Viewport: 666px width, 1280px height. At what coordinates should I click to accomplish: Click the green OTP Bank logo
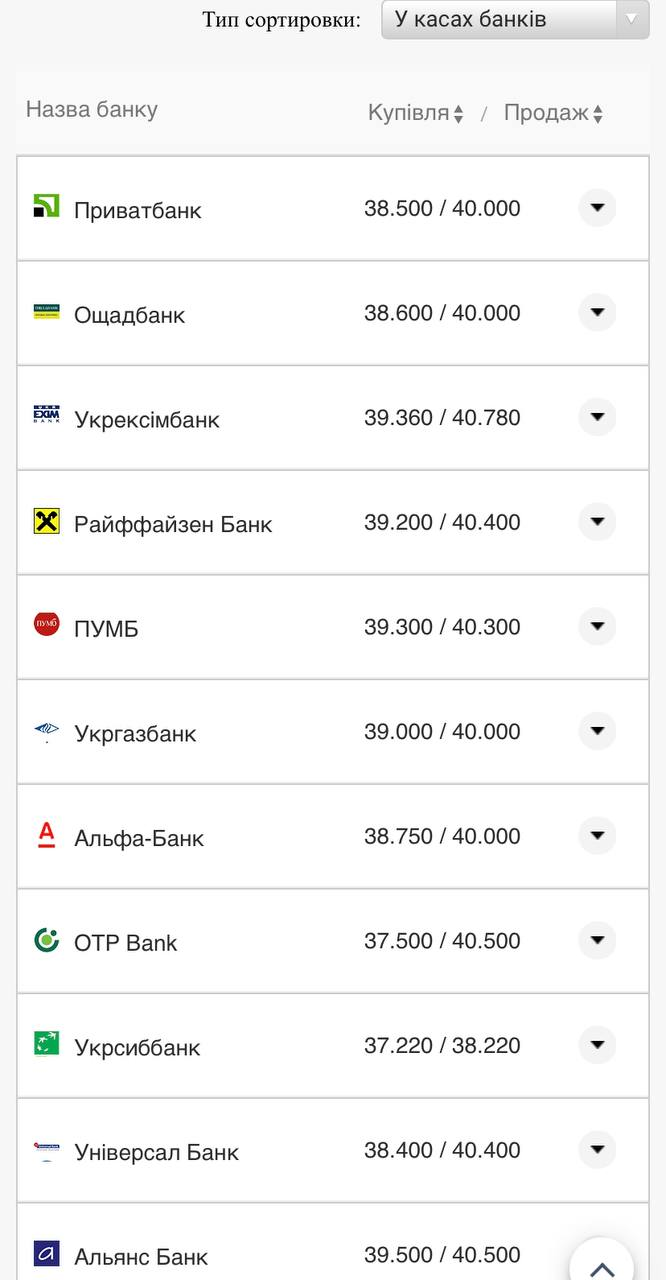pos(46,940)
